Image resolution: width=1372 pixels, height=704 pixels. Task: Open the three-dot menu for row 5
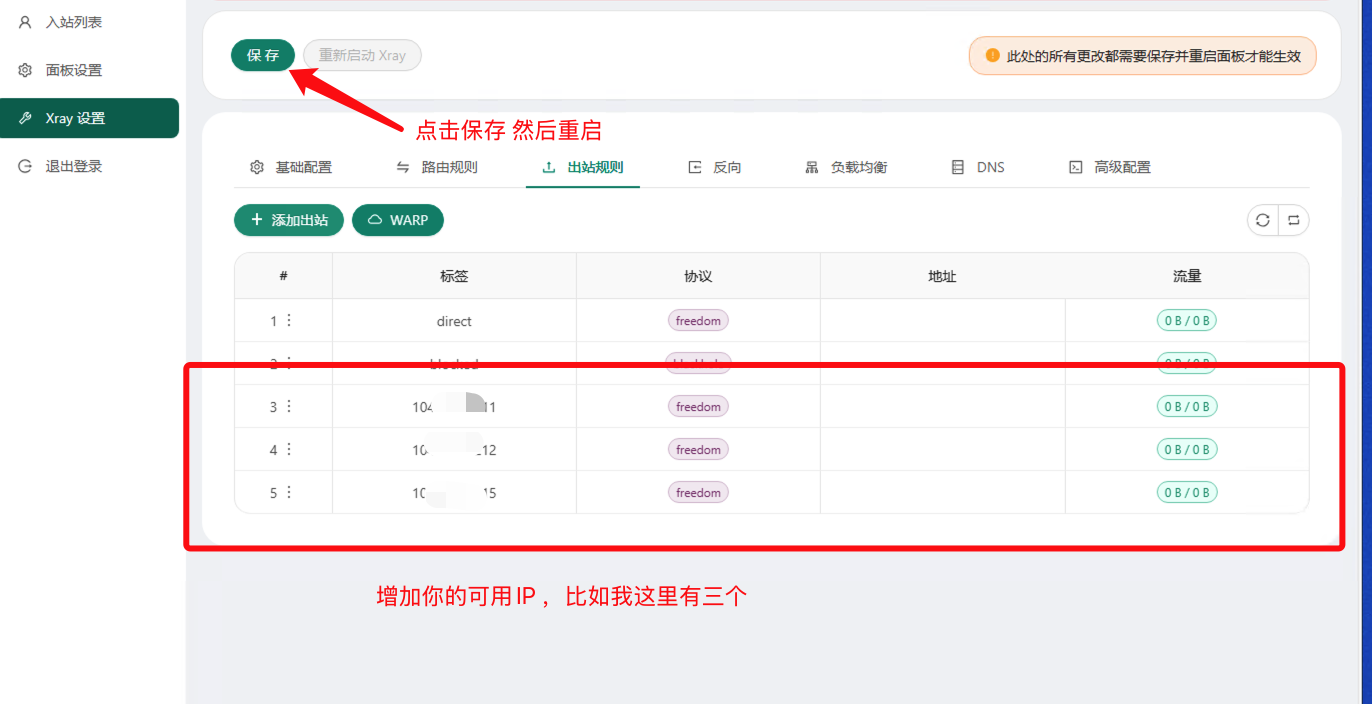pyautogui.click(x=289, y=492)
